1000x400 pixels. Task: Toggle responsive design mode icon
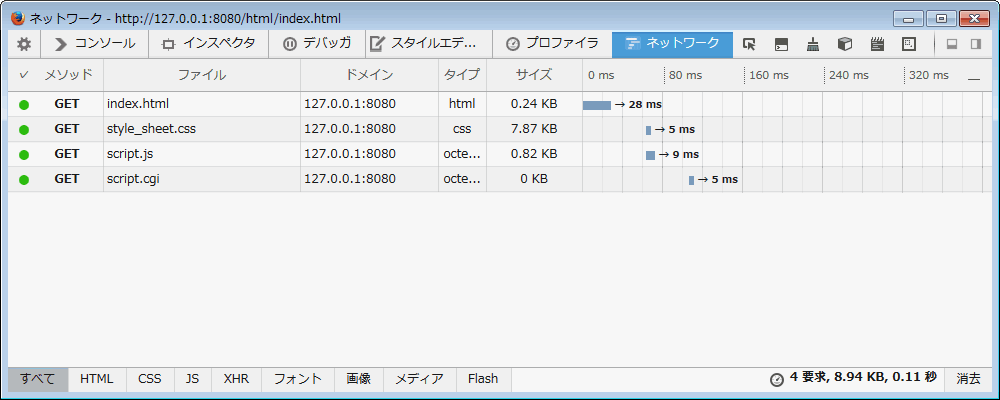(x=909, y=44)
